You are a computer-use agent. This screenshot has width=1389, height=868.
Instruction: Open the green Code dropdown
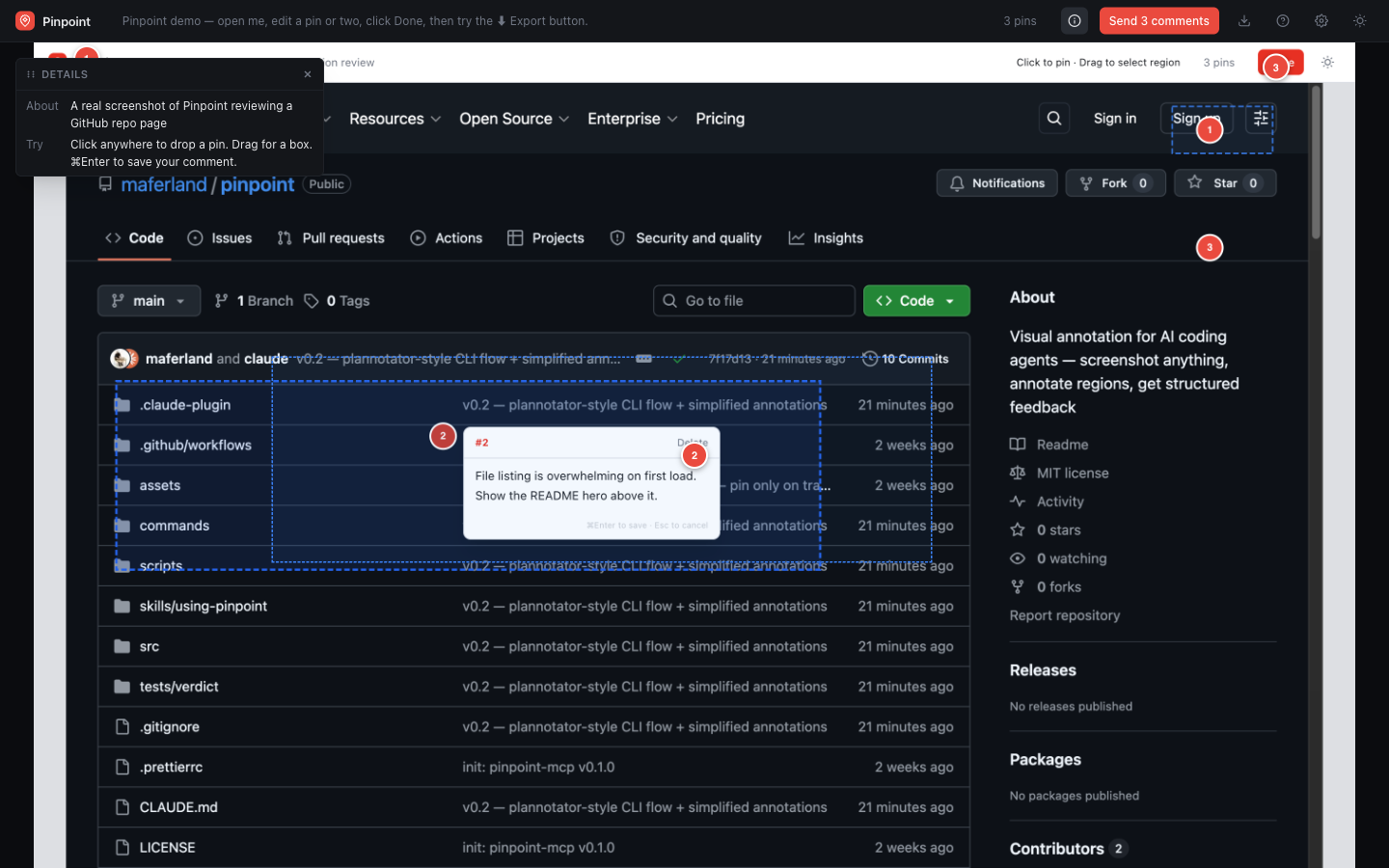916,301
